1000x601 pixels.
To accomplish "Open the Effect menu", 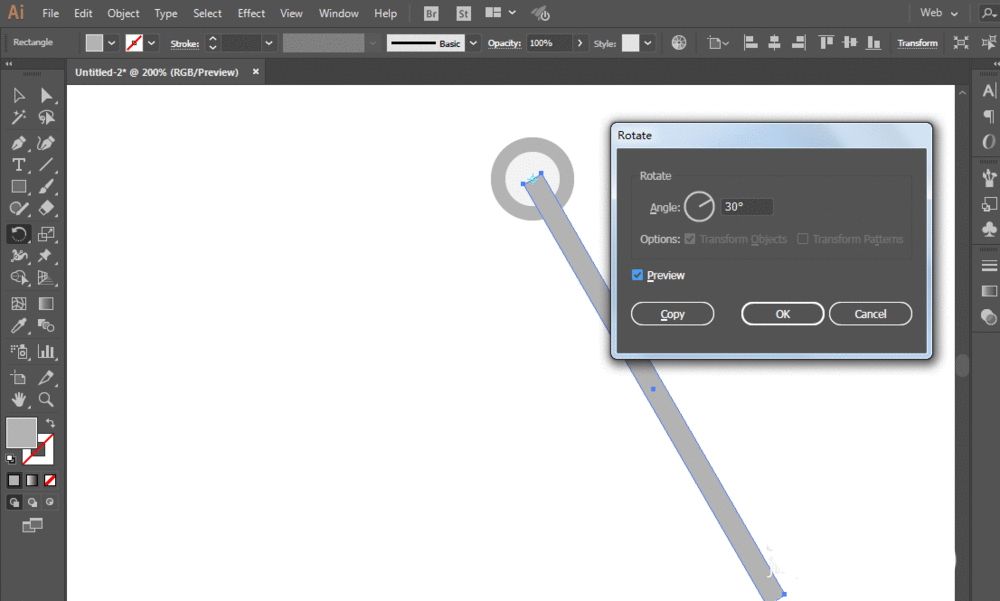I will point(251,13).
